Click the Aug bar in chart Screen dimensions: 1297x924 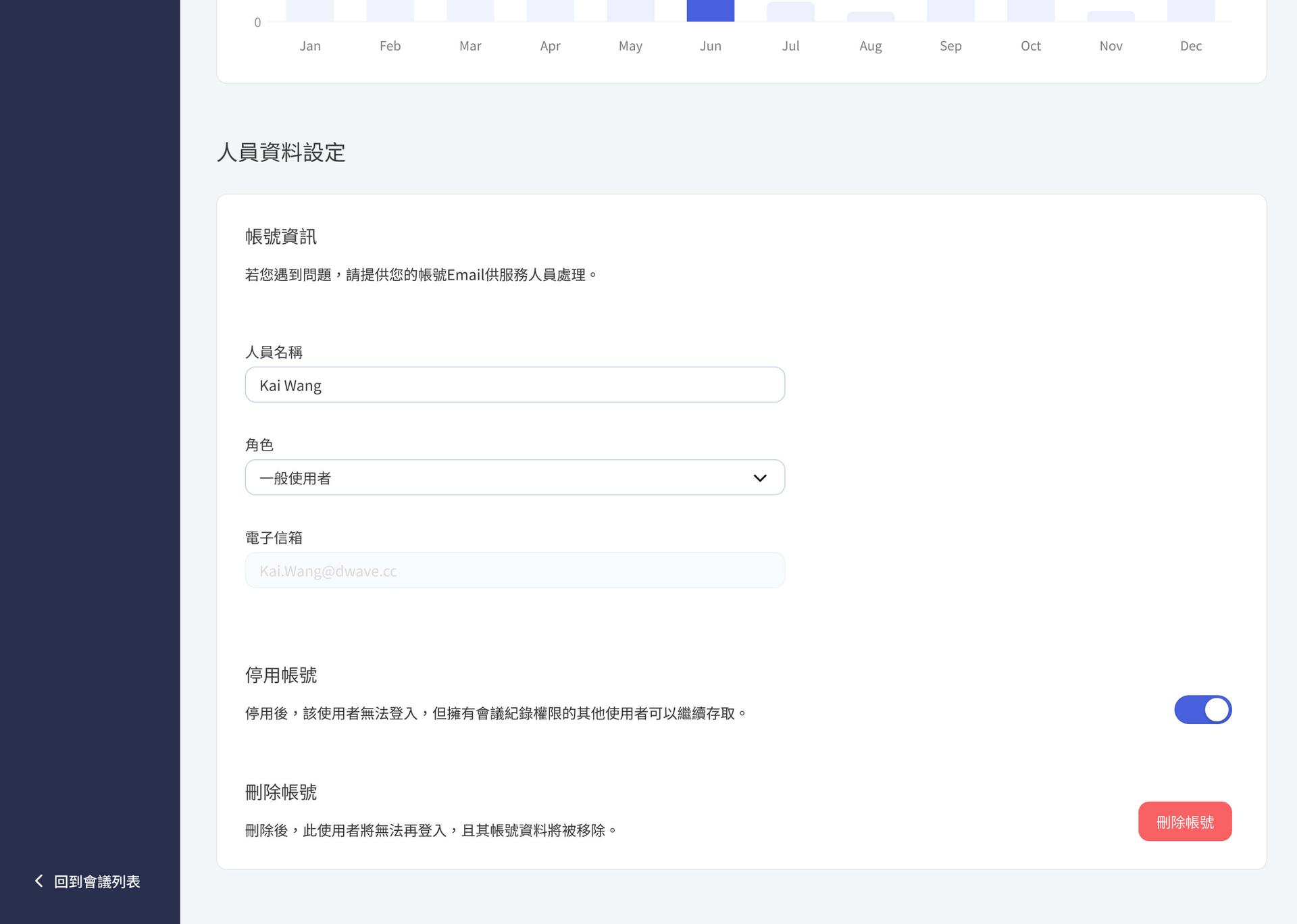(x=870, y=17)
